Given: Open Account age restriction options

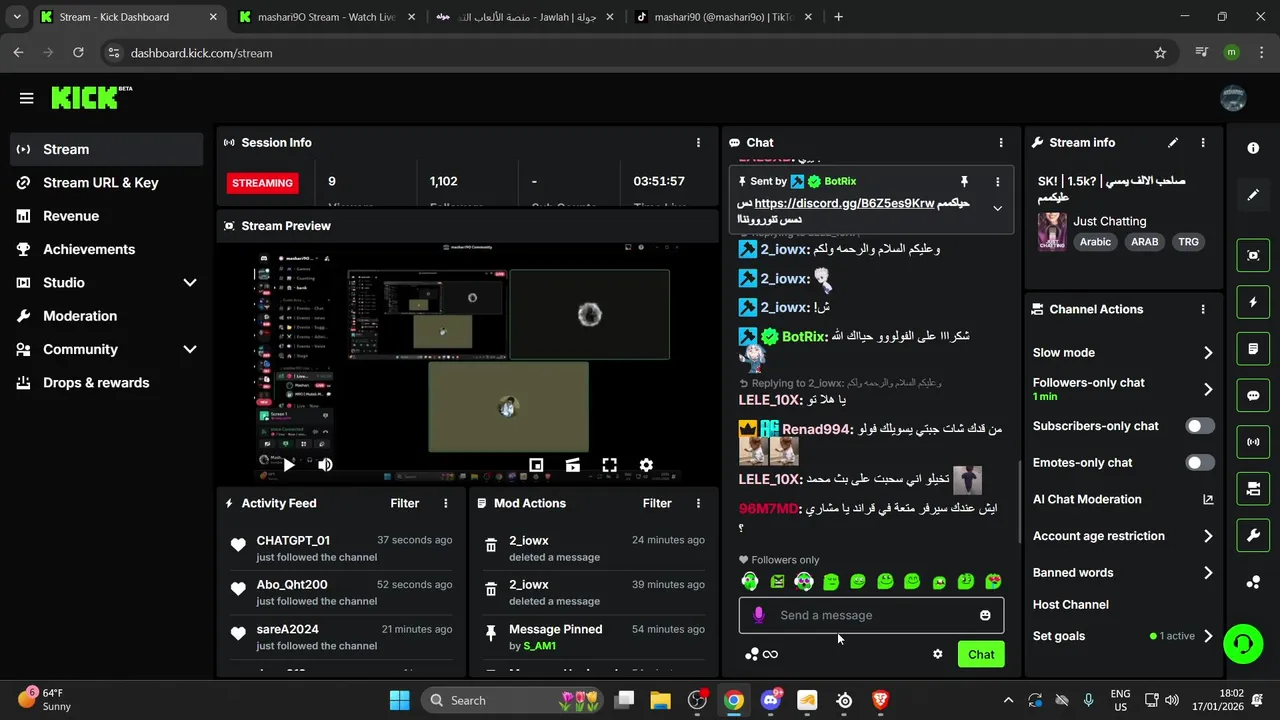Looking at the screenshot, I should [x=1123, y=536].
